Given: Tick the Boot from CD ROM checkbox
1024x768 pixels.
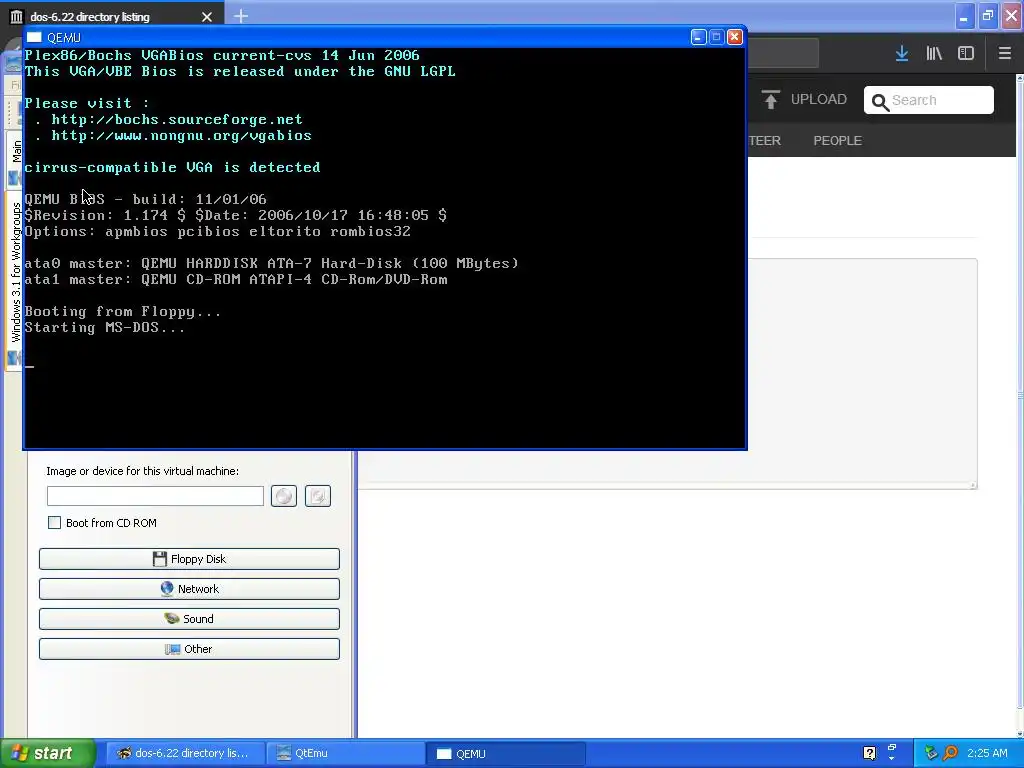Looking at the screenshot, I should (x=55, y=522).
